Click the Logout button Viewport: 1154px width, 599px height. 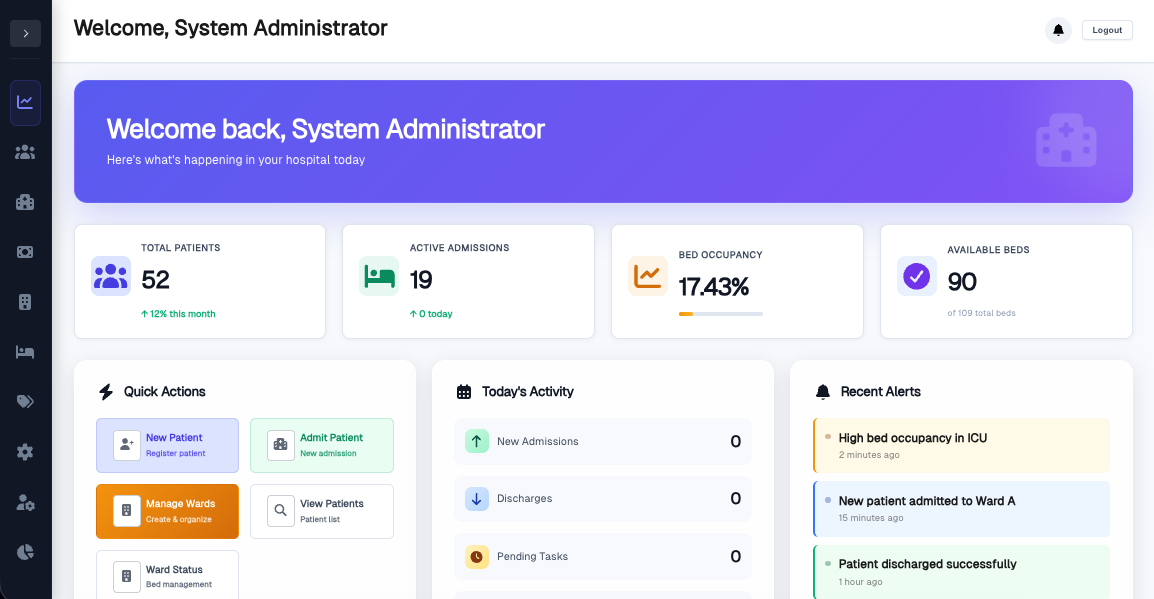[x=1106, y=30]
